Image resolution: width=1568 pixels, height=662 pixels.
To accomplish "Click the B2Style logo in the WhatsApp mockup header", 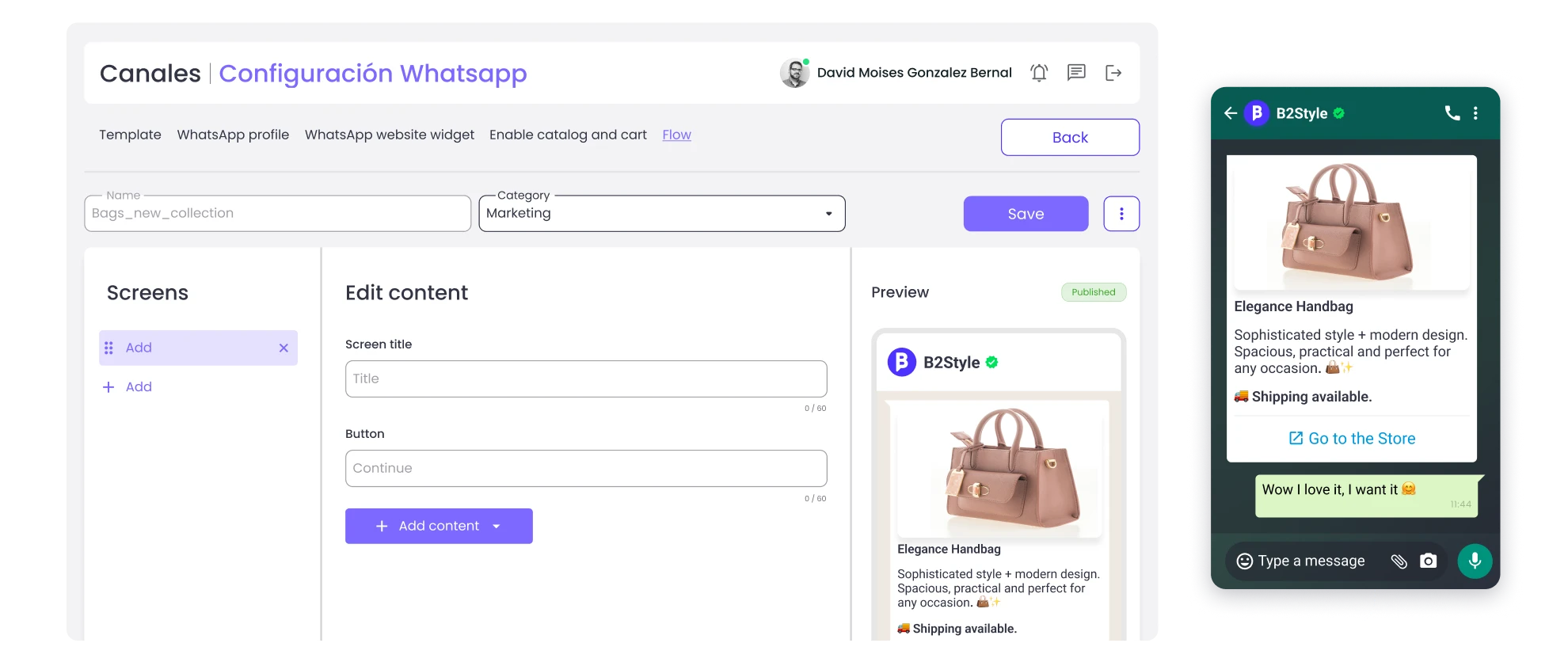I will [x=1257, y=113].
